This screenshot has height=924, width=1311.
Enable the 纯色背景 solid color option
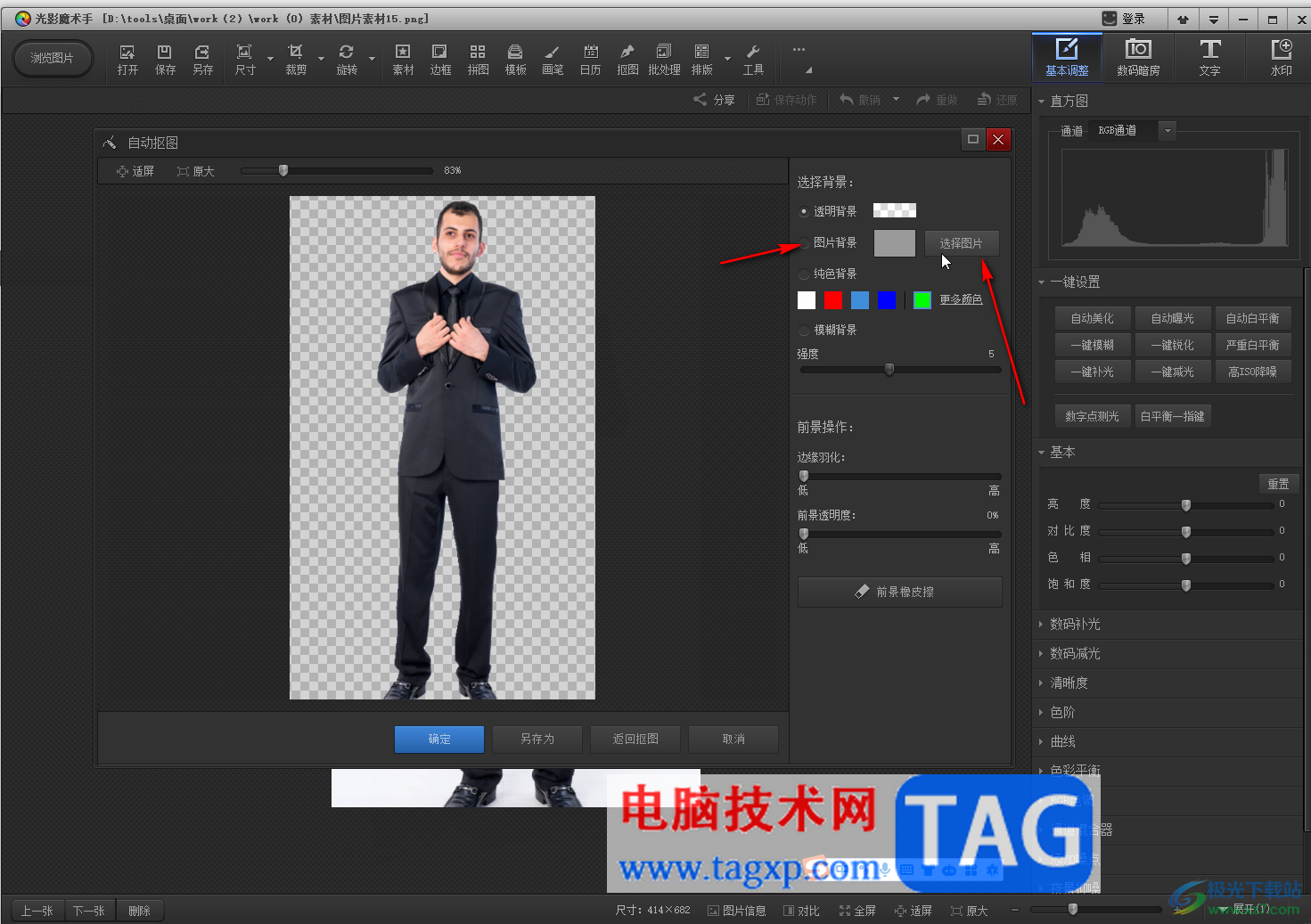pyautogui.click(x=805, y=274)
